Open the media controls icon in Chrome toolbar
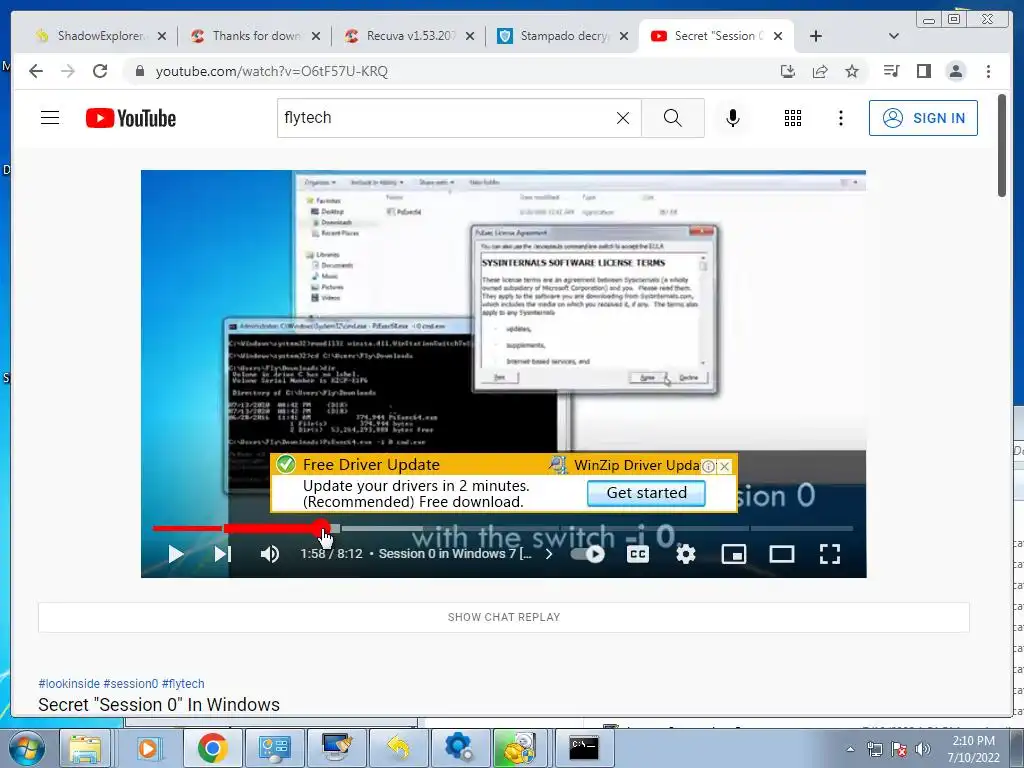Image resolution: width=1024 pixels, height=768 pixels. [x=891, y=71]
